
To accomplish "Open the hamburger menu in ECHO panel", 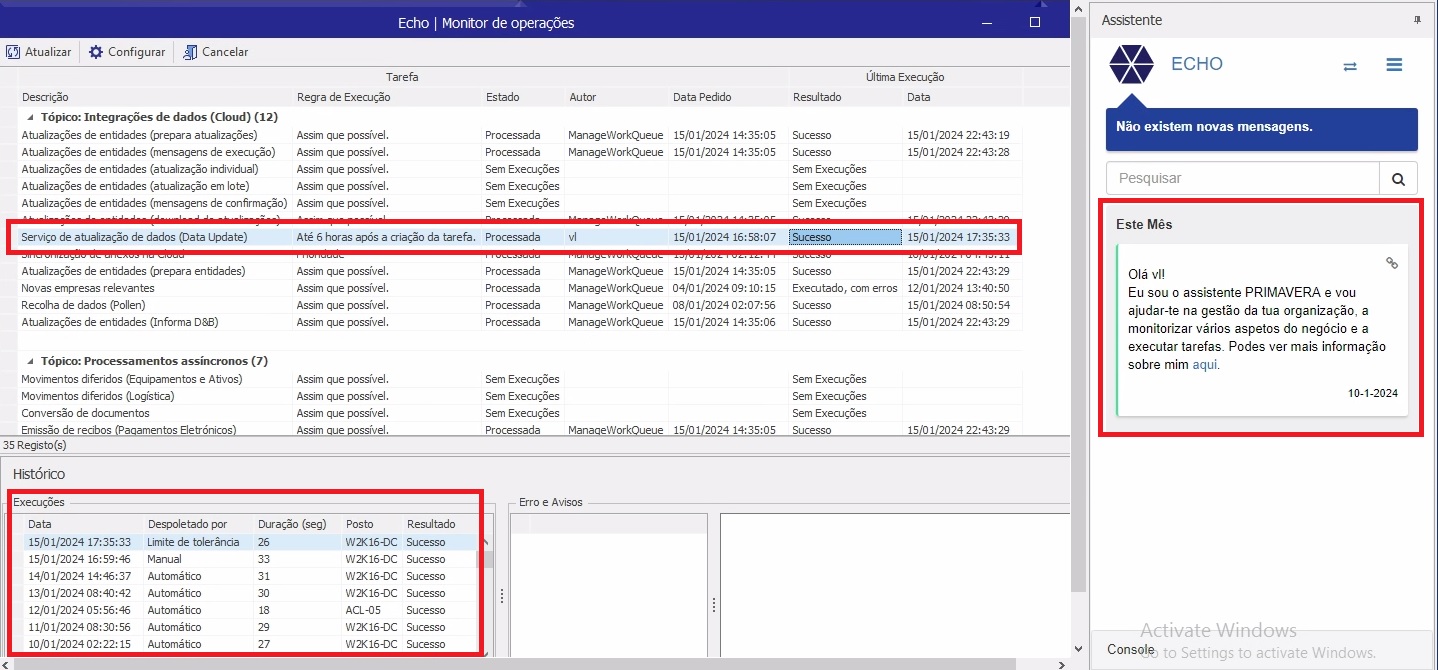I will (1394, 65).
